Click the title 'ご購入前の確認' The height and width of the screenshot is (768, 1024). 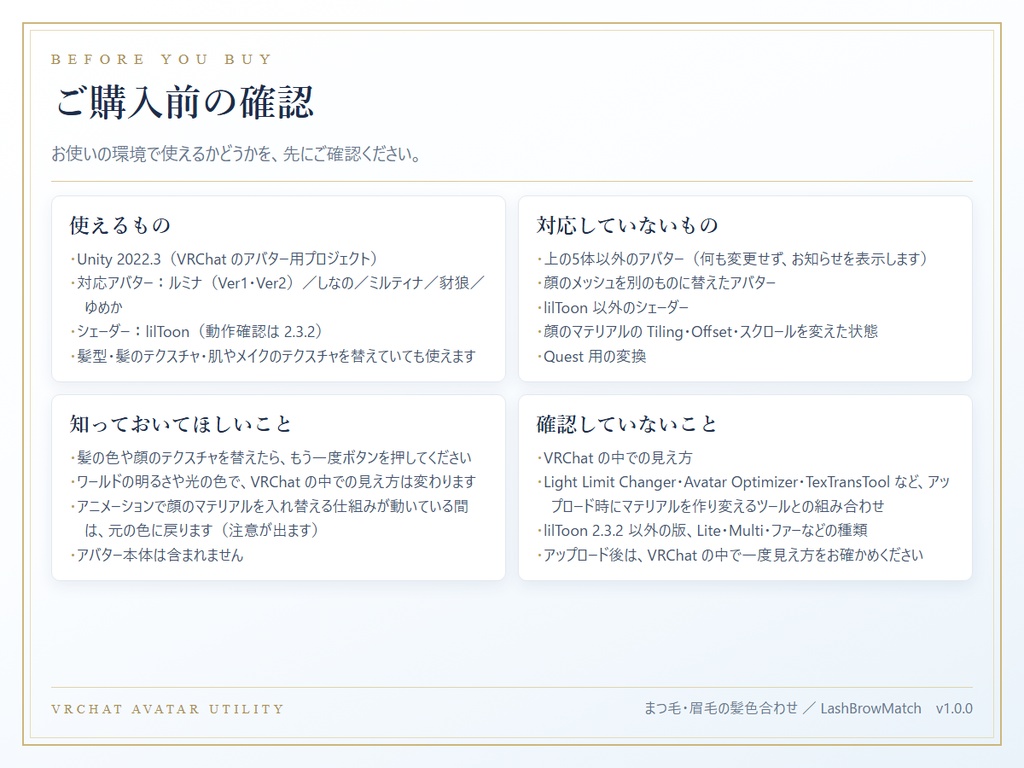tap(184, 103)
